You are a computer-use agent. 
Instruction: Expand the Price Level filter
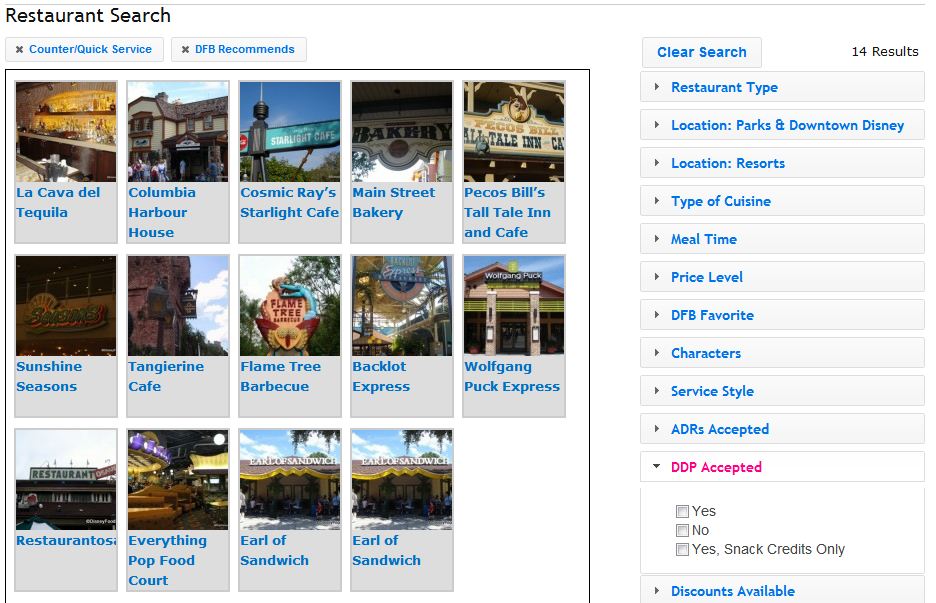coord(706,277)
